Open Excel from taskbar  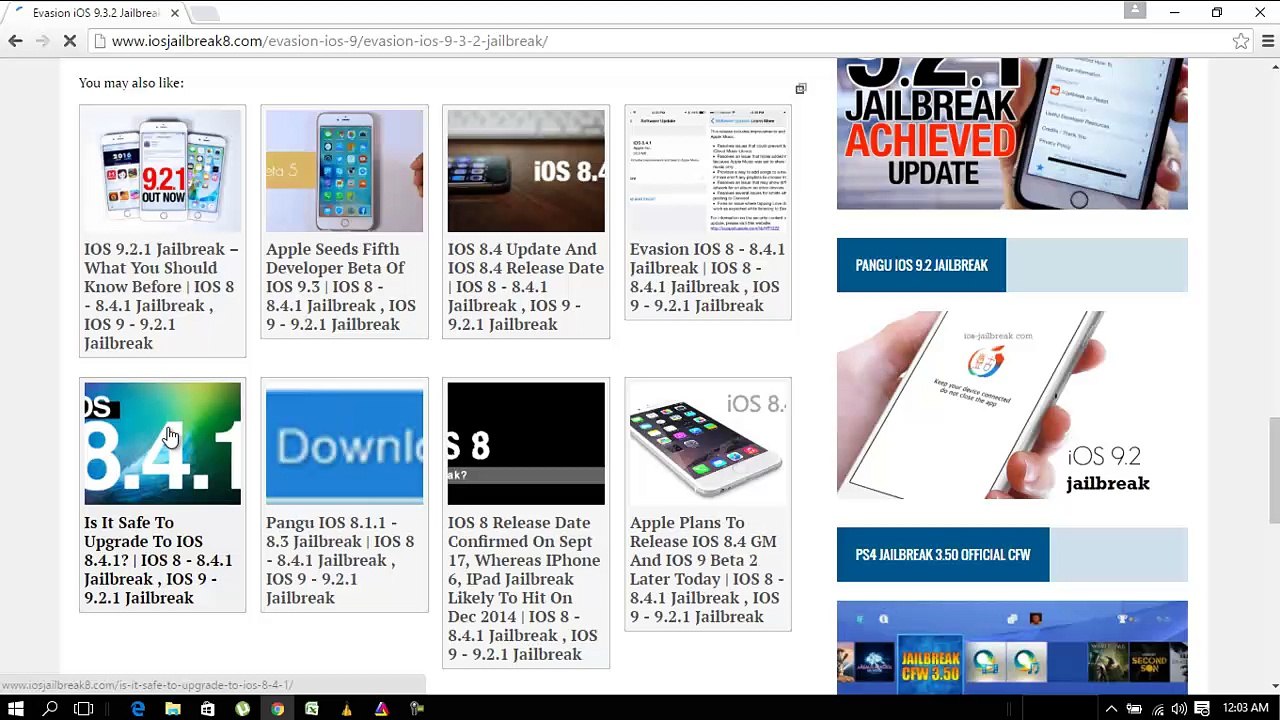pyautogui.click(x=312, y=708)
